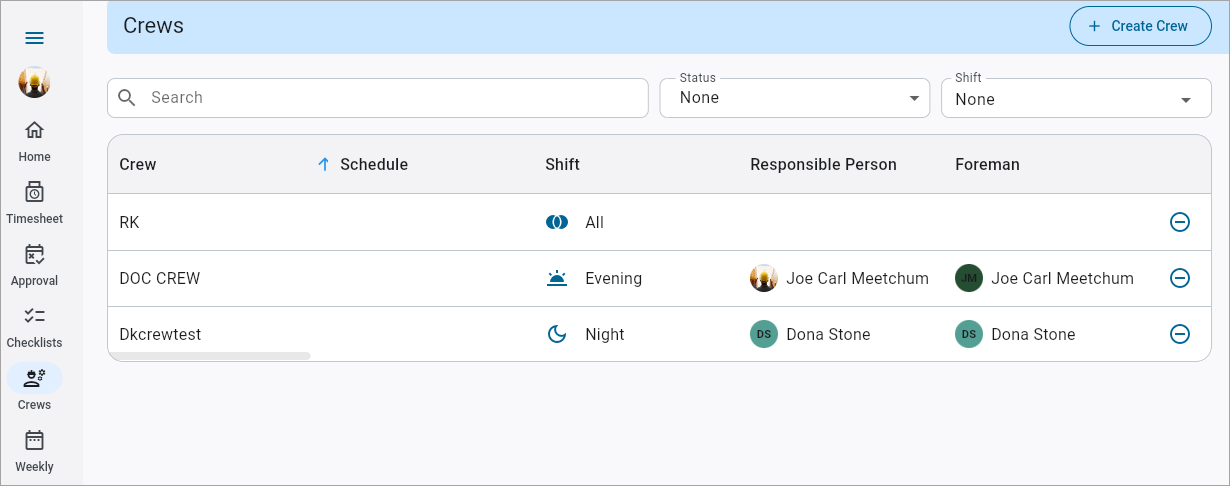Image resolution: width=1230 pixels, height=486 pixels.
Task: Click Dona Stone foreman name
Action: pyautogui.click(x=1034, y=334)
